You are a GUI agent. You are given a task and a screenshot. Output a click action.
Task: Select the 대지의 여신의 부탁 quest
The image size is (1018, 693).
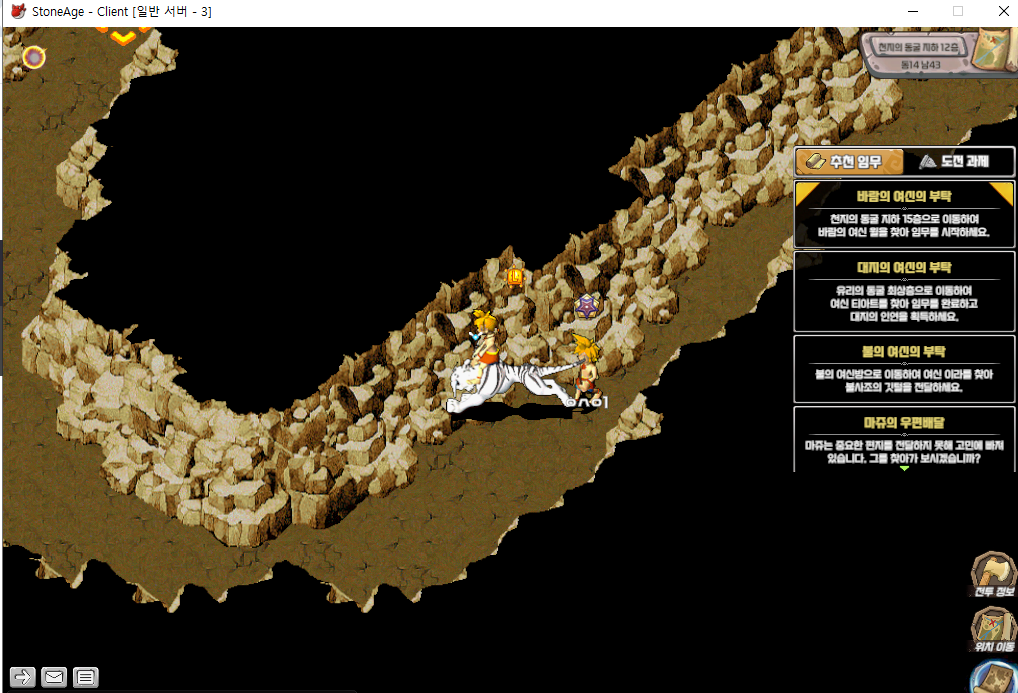904,291
